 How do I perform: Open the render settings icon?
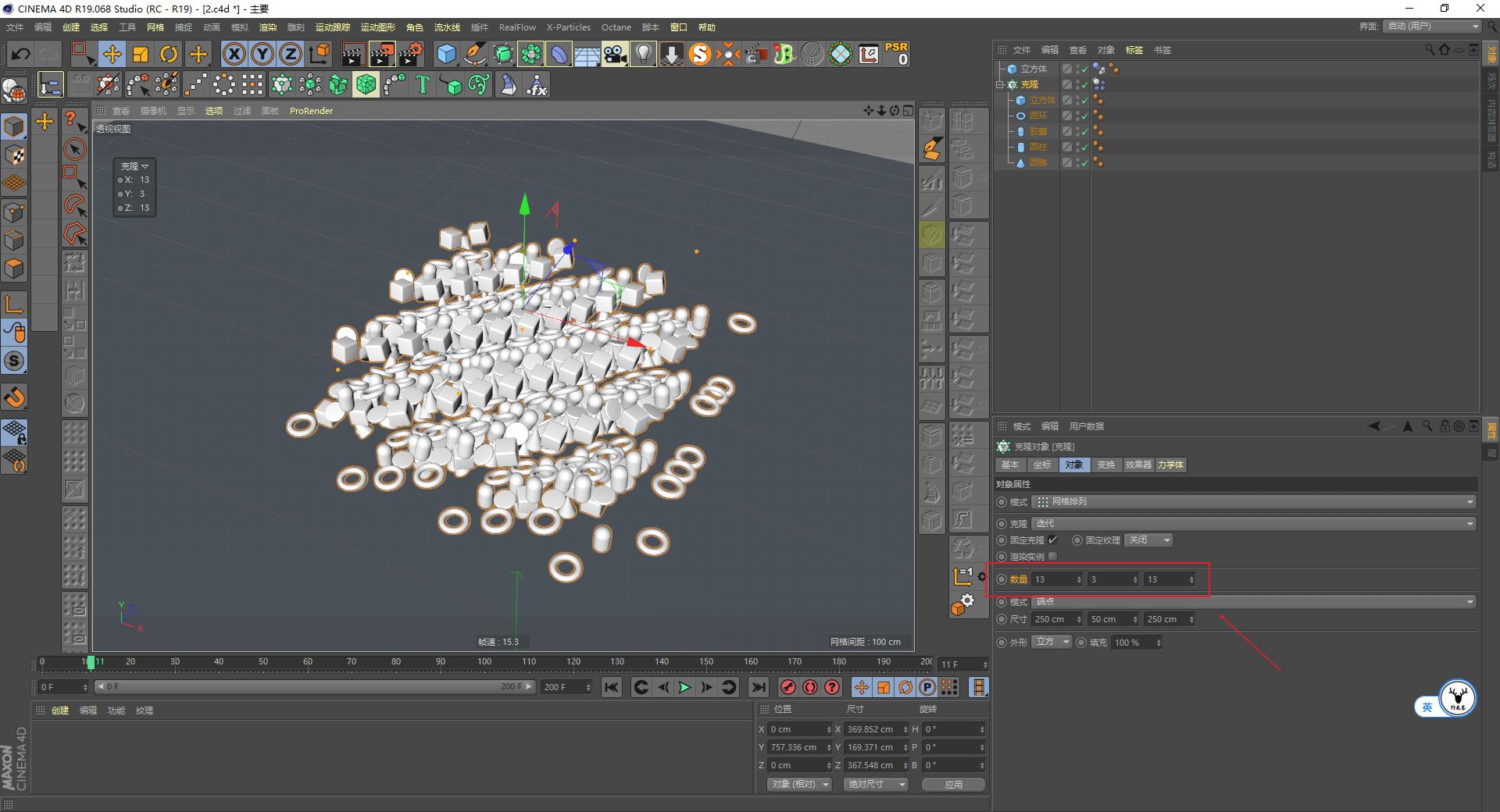(409, 54)
